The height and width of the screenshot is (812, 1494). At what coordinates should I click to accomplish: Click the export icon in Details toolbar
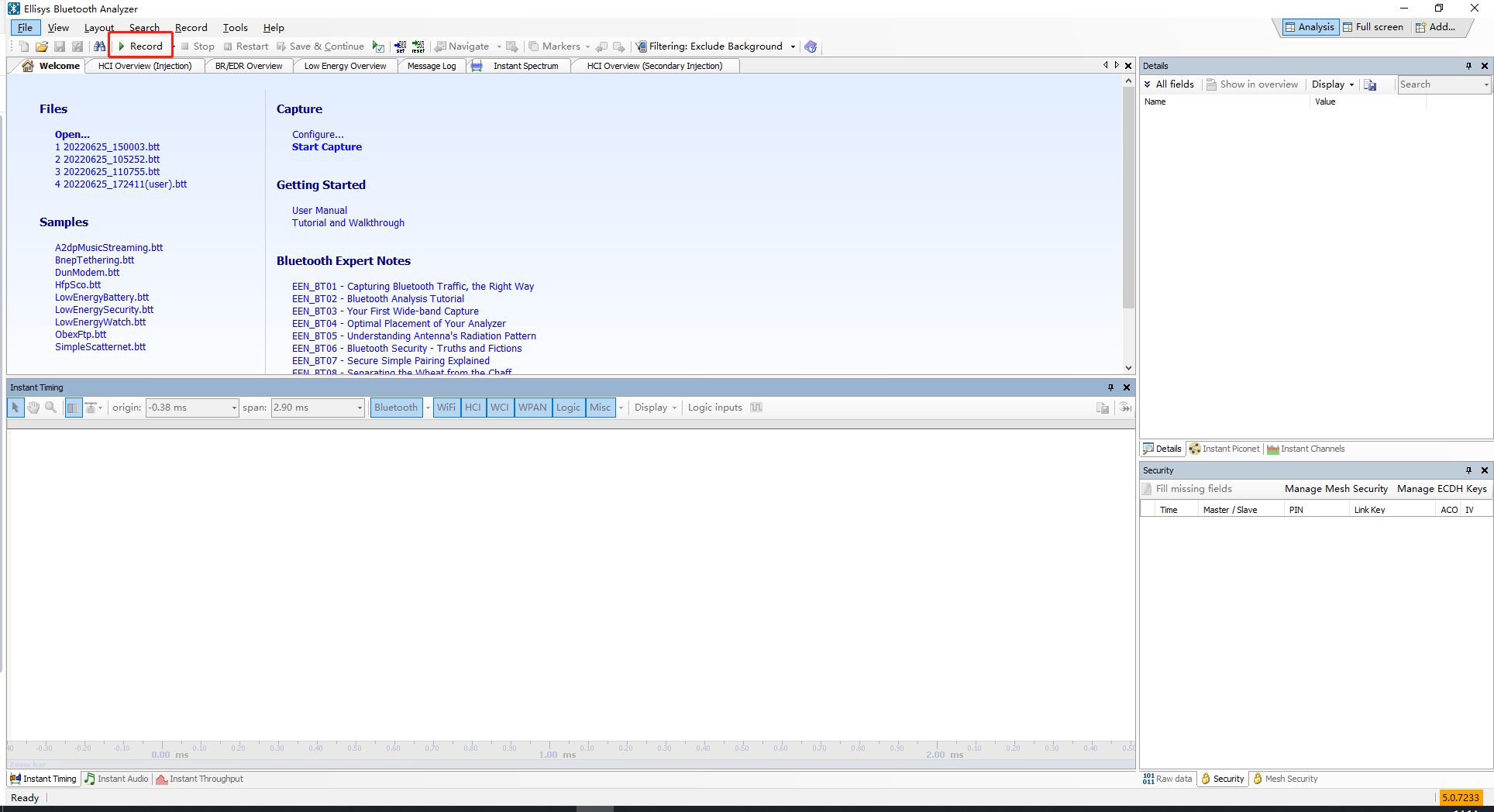tap(1370, 84)
